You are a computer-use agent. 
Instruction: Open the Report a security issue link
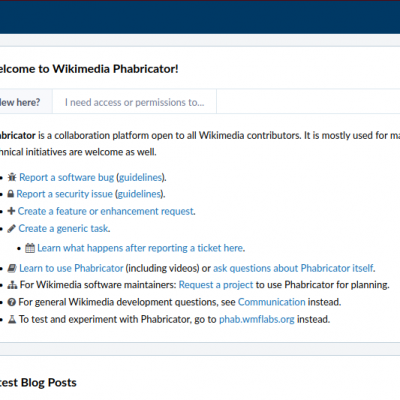tap(64, 194)
